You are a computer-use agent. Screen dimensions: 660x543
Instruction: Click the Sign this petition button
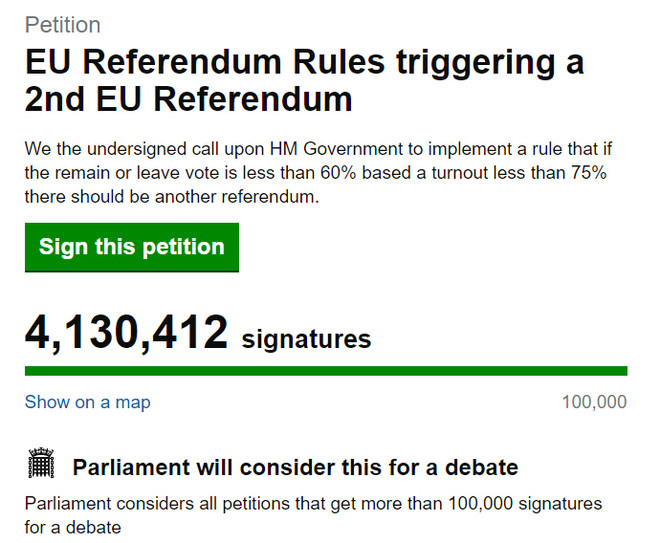(x=132, y=247)
